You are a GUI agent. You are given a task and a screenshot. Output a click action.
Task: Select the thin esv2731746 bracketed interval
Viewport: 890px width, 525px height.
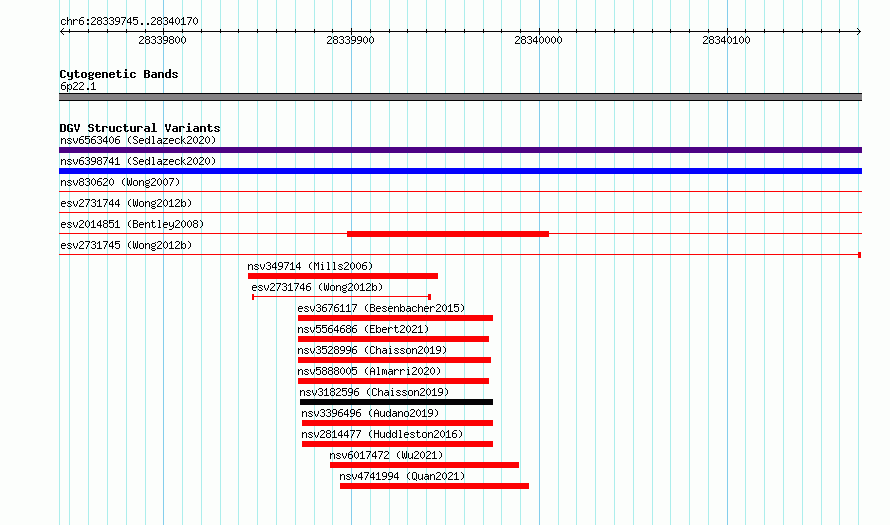pyautogui.click(x=341, y=297)
